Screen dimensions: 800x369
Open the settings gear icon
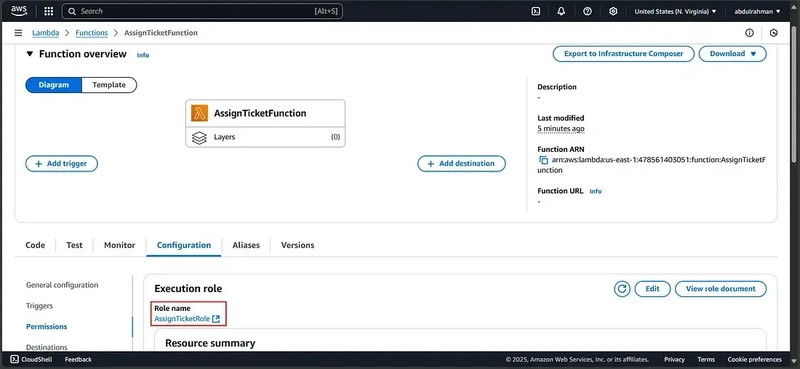613,11
